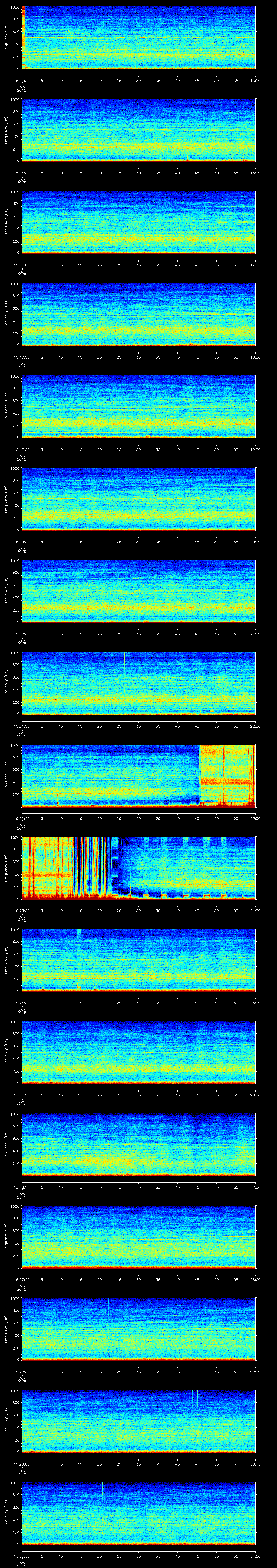Viewport: 277px width, 1568px height.
Task: Select the 15:17:00 time axis label
Action: (21, 357)
